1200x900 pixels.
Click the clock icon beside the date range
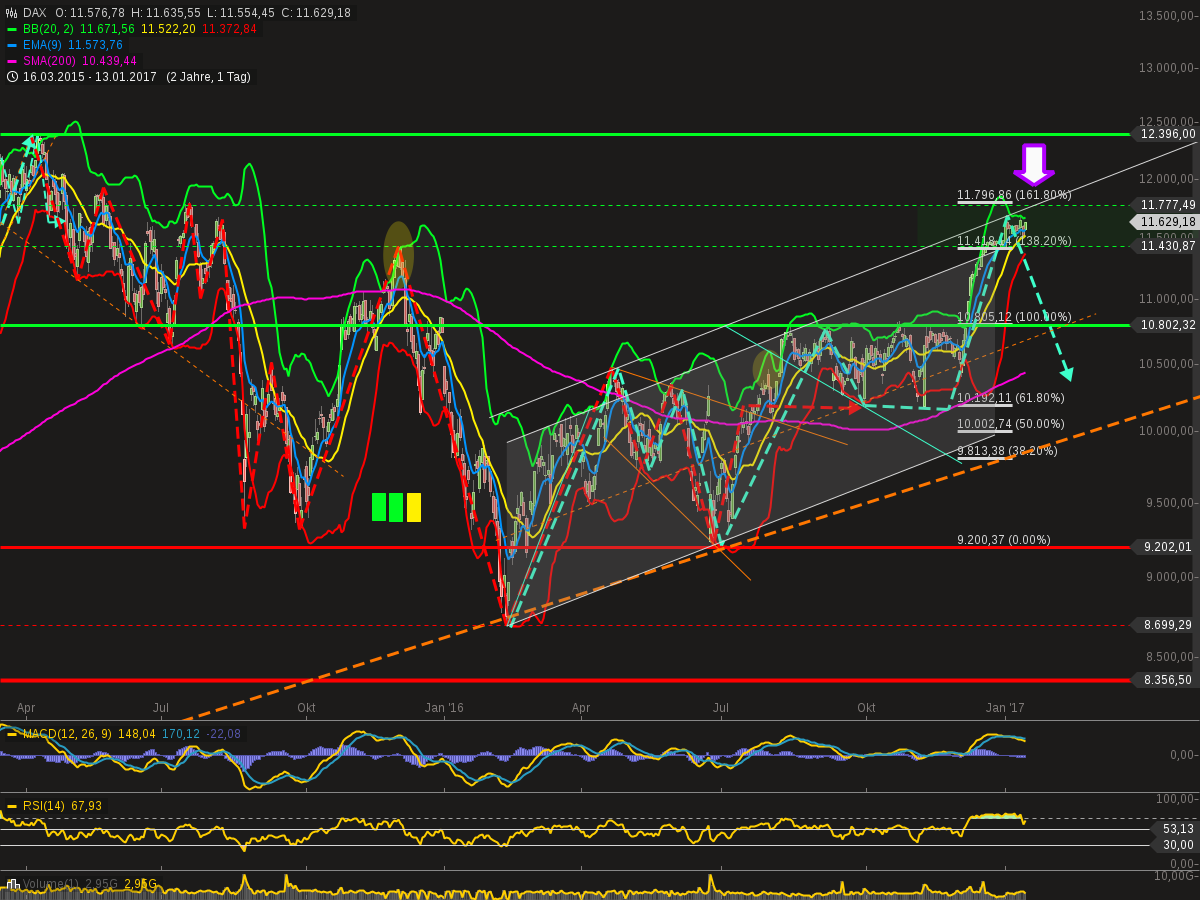pyautogui.click(x=12, y=77)
